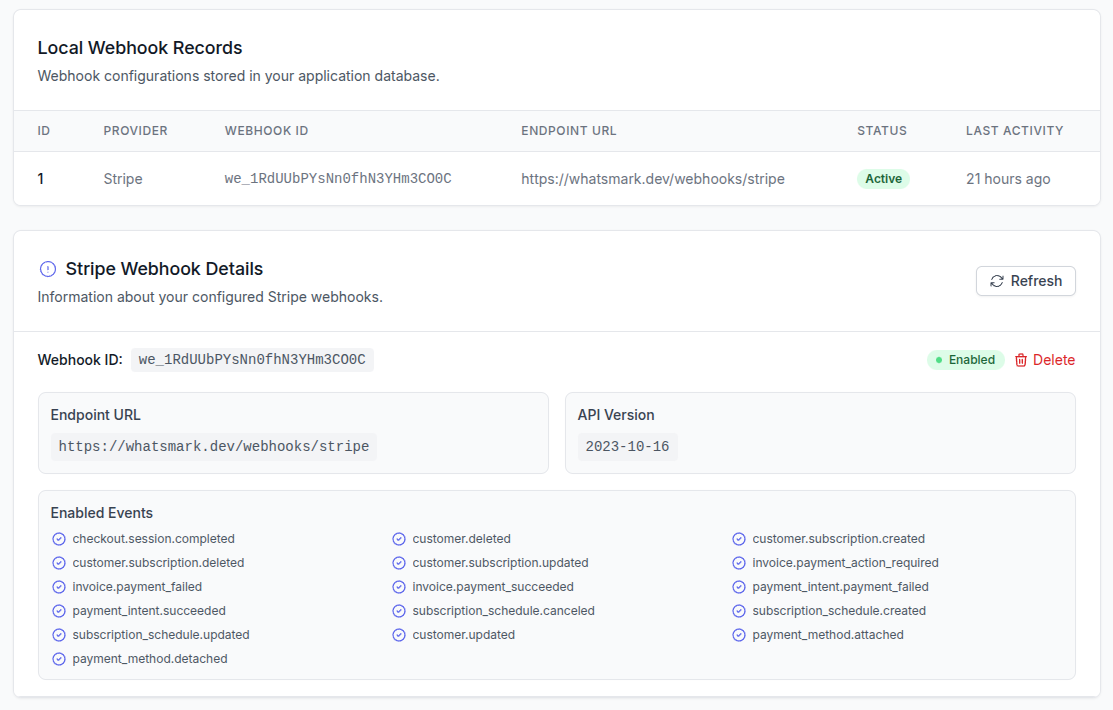Click the Enabled Events heading
The width and height of the screenshot is (1113, 710).
tap(102, 513)
